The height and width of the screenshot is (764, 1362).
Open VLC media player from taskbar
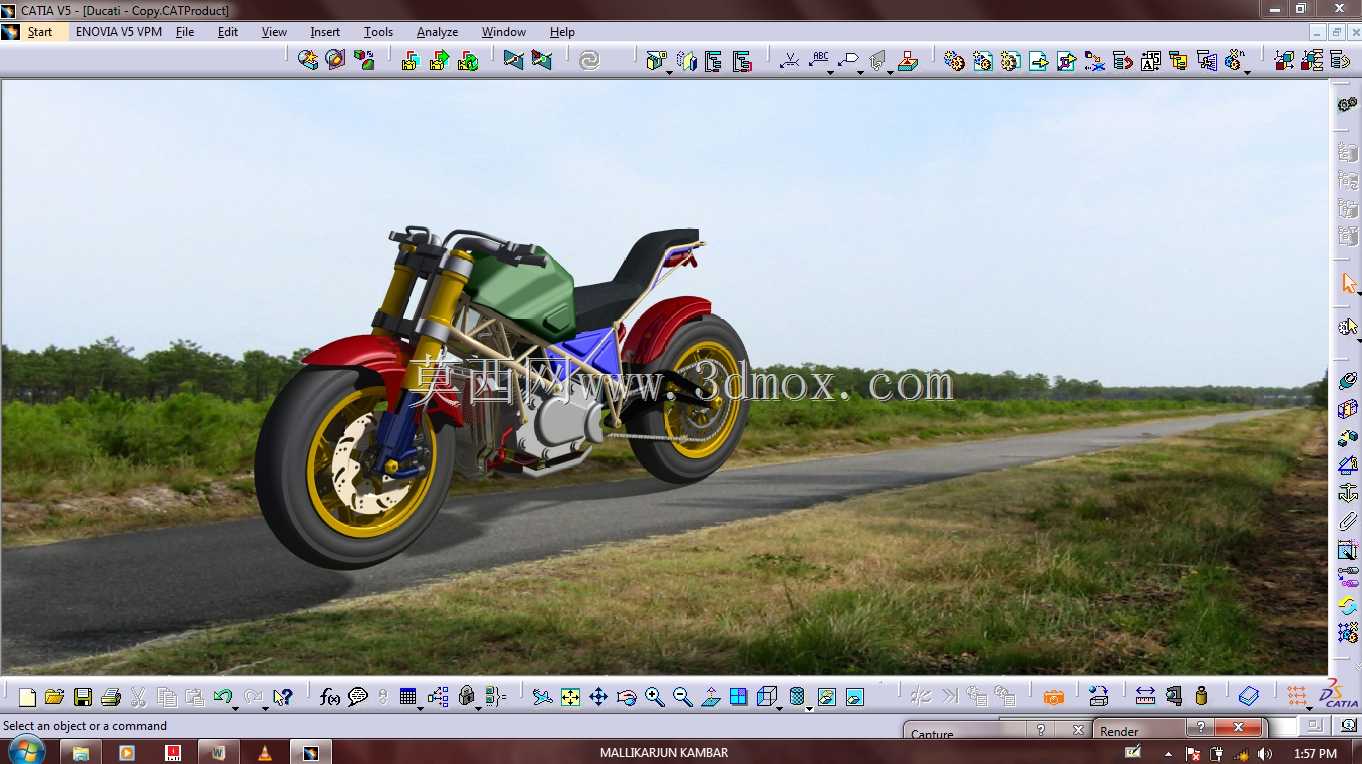point(264,752)
